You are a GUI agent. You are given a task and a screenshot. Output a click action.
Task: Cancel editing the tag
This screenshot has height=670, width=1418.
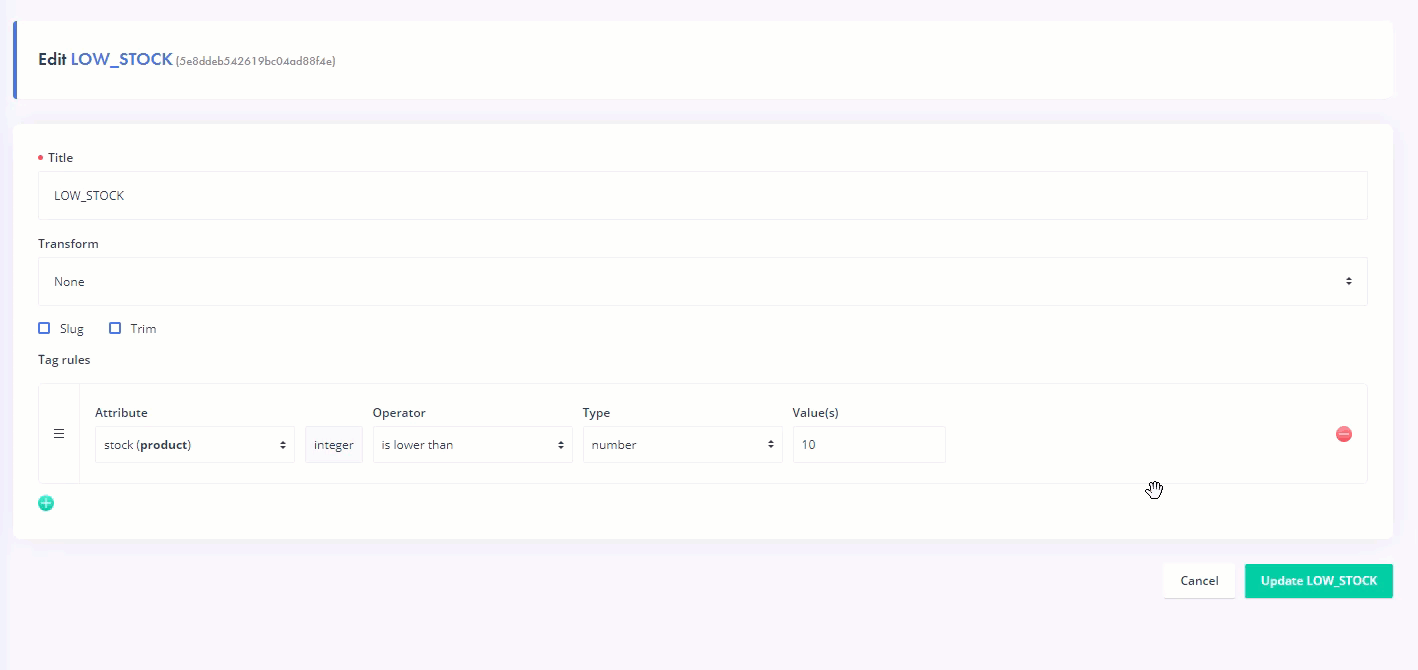(1199, 581)
